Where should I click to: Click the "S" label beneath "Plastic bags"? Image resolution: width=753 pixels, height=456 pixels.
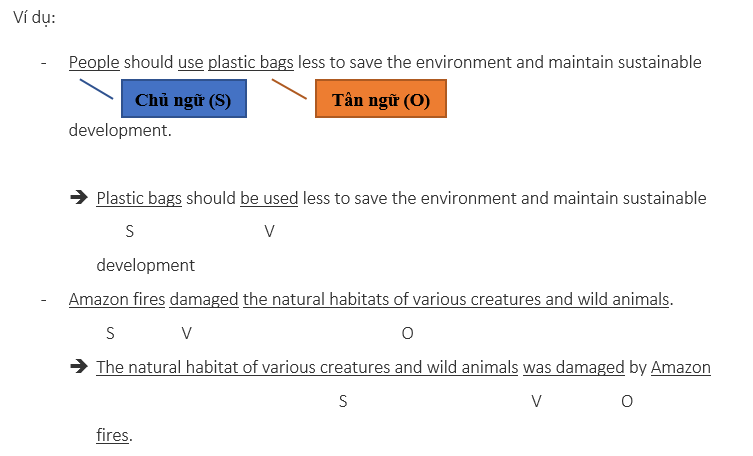130,232
